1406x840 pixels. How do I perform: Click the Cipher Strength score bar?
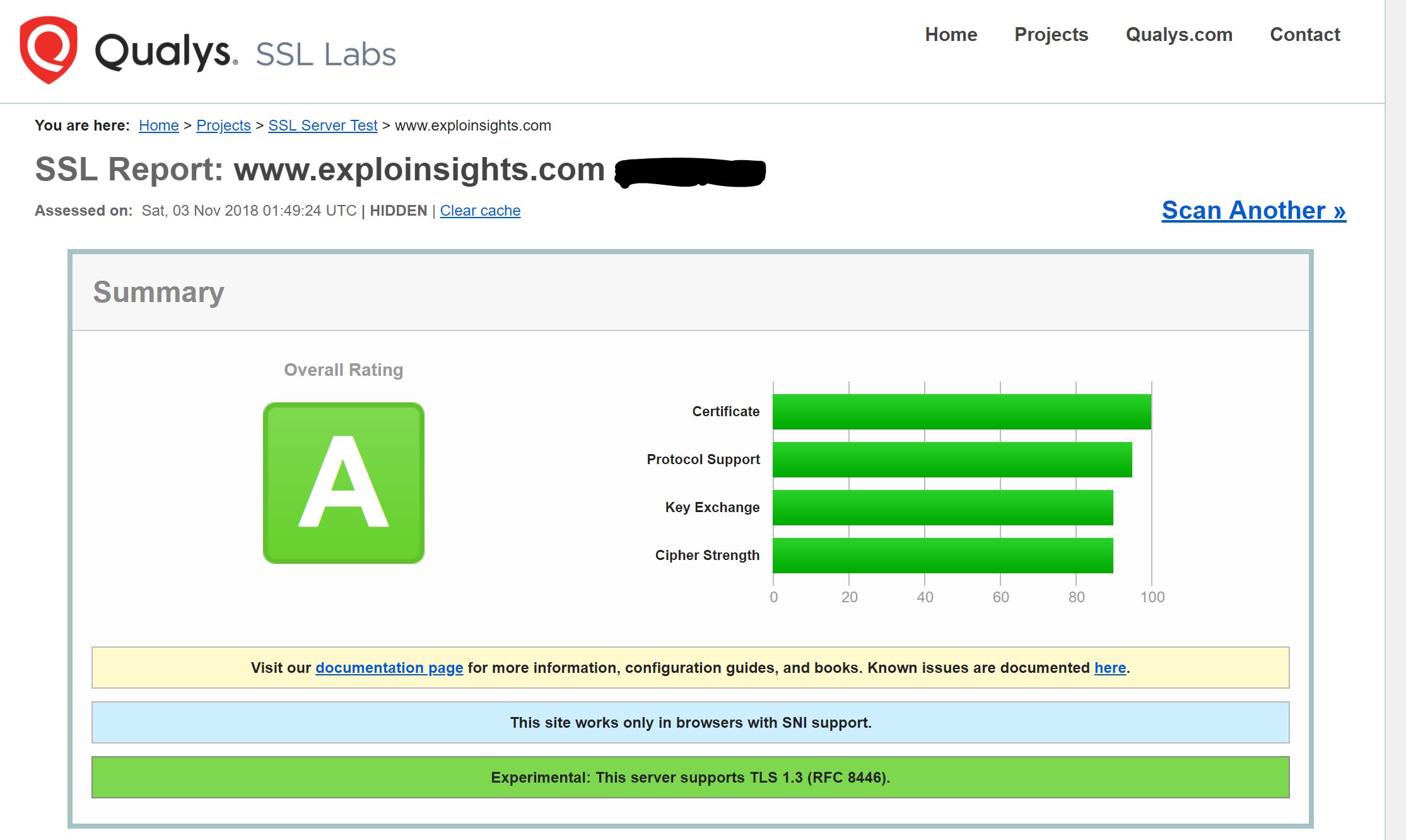click(943, 556)
